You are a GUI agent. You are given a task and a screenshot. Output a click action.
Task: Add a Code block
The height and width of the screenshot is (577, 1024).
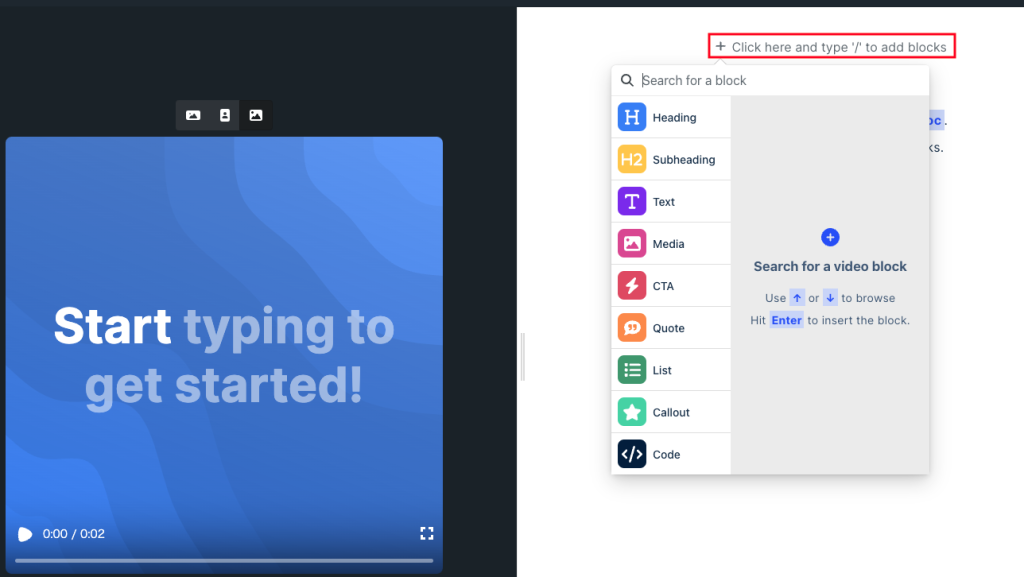coord(632,454)
